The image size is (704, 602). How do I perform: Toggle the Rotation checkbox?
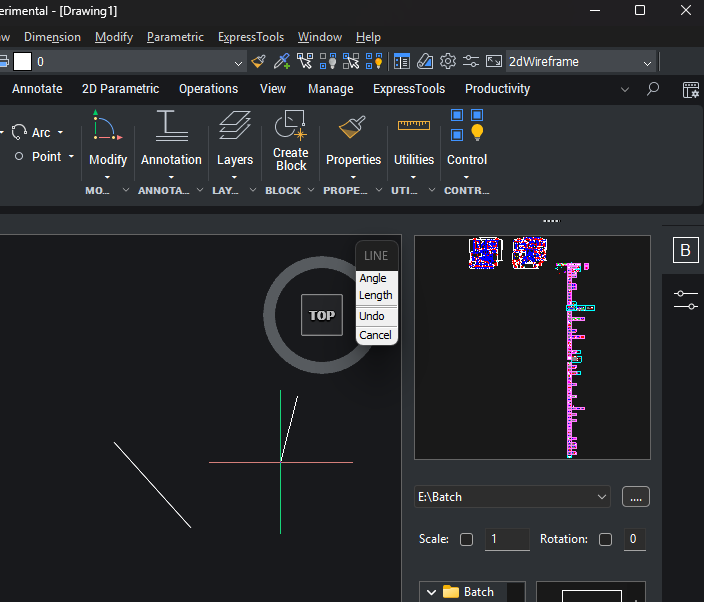pos(605,539)
